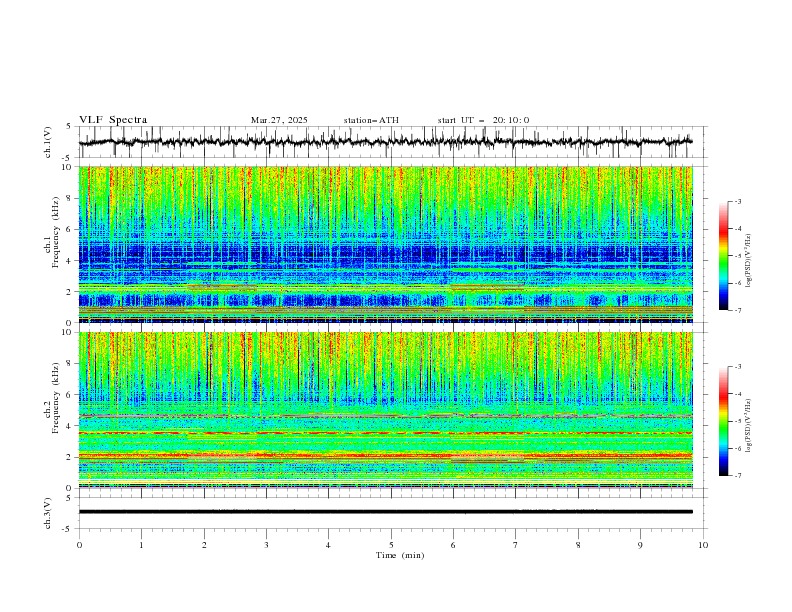Click the color scale bar beside ch.1 spectrogram
Viewport: 792px width, 612px height.
pos(724,256)
